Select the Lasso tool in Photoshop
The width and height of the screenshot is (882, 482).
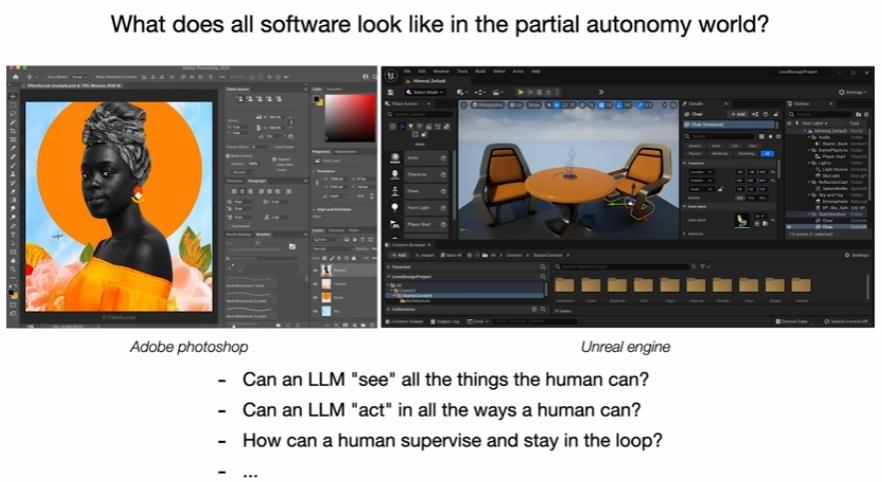[12, 114]
